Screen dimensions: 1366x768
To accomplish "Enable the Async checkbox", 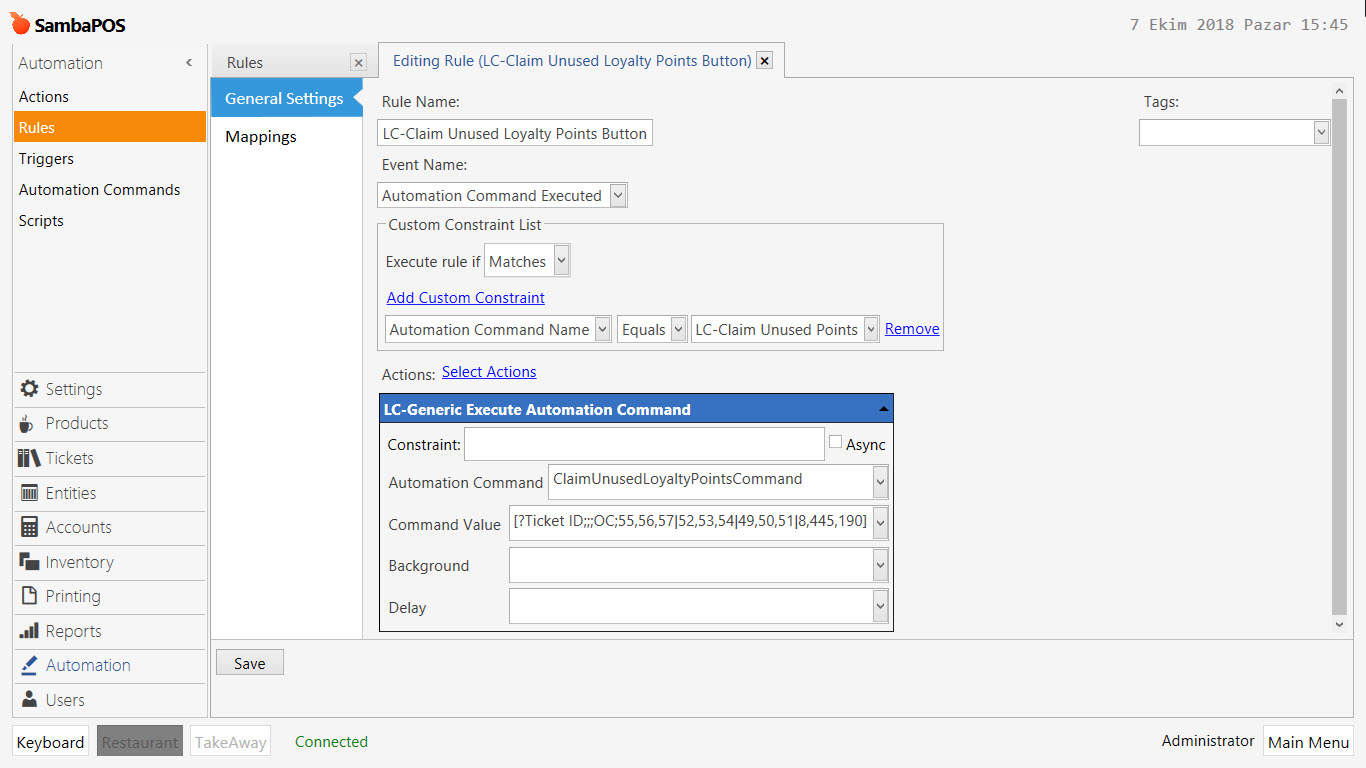I will 836,442.
